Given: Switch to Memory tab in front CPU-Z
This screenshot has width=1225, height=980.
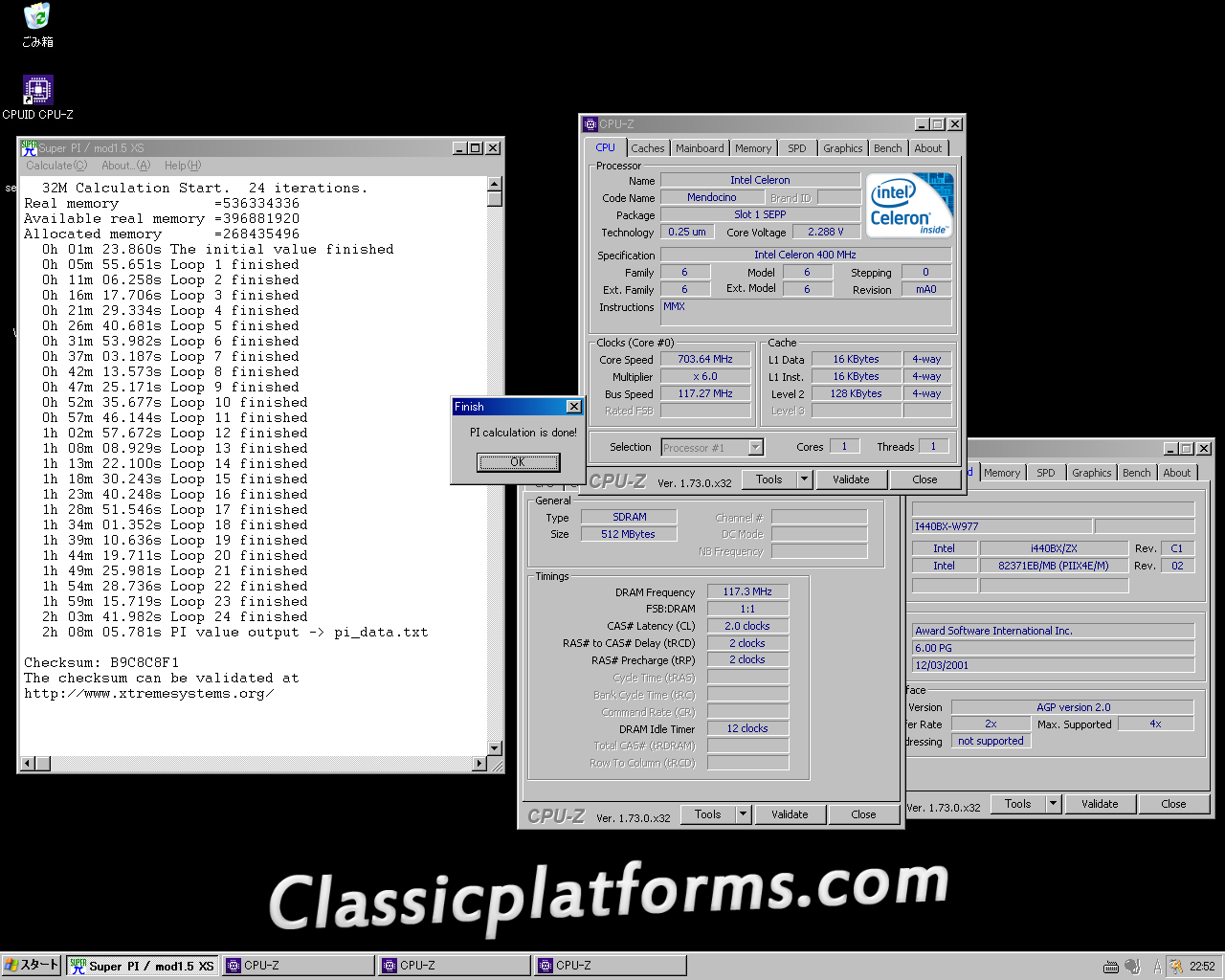Looking at the screenshot, I should tap(753, 148).
